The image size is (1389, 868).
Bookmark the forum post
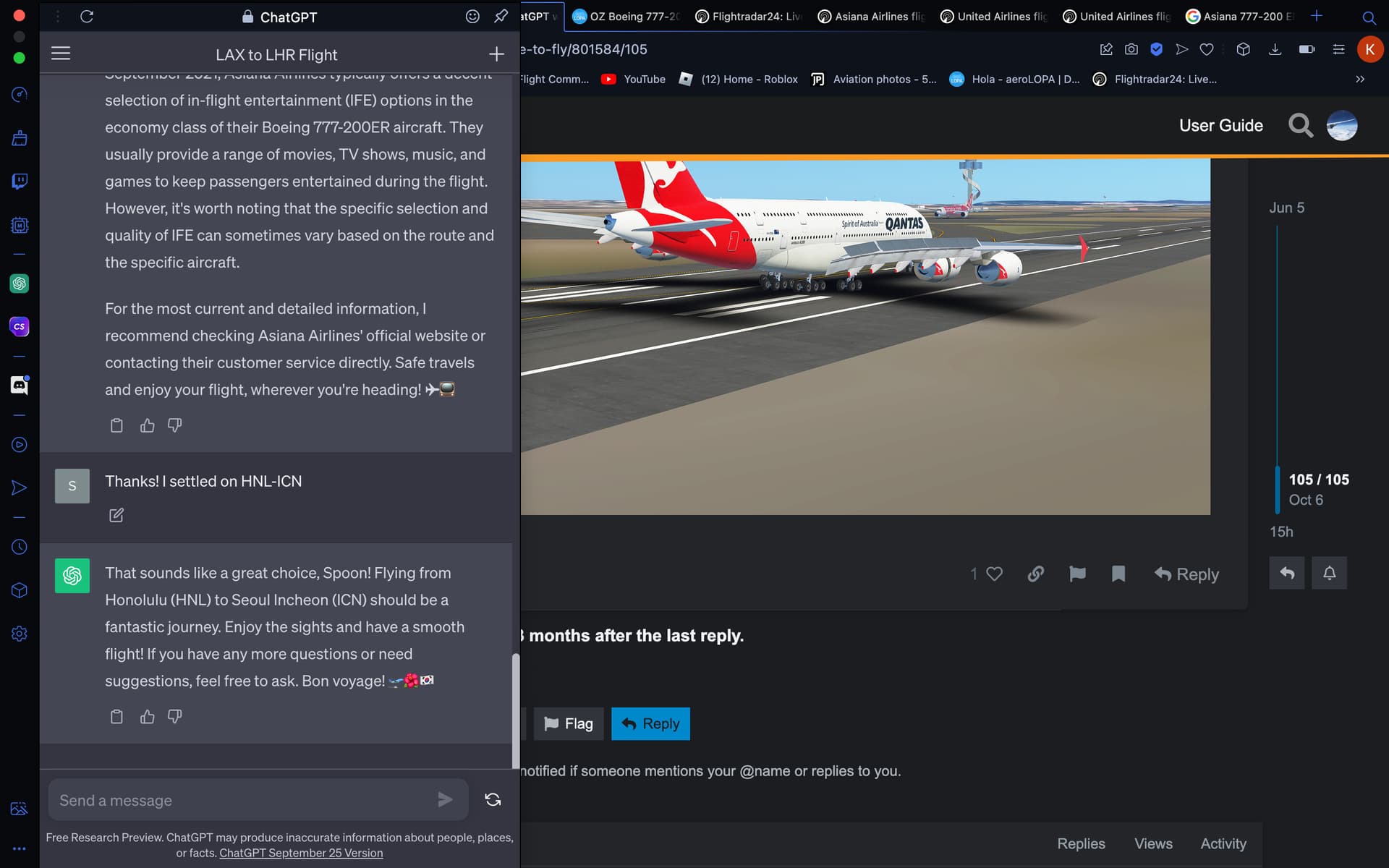[x=1118, y=574]
